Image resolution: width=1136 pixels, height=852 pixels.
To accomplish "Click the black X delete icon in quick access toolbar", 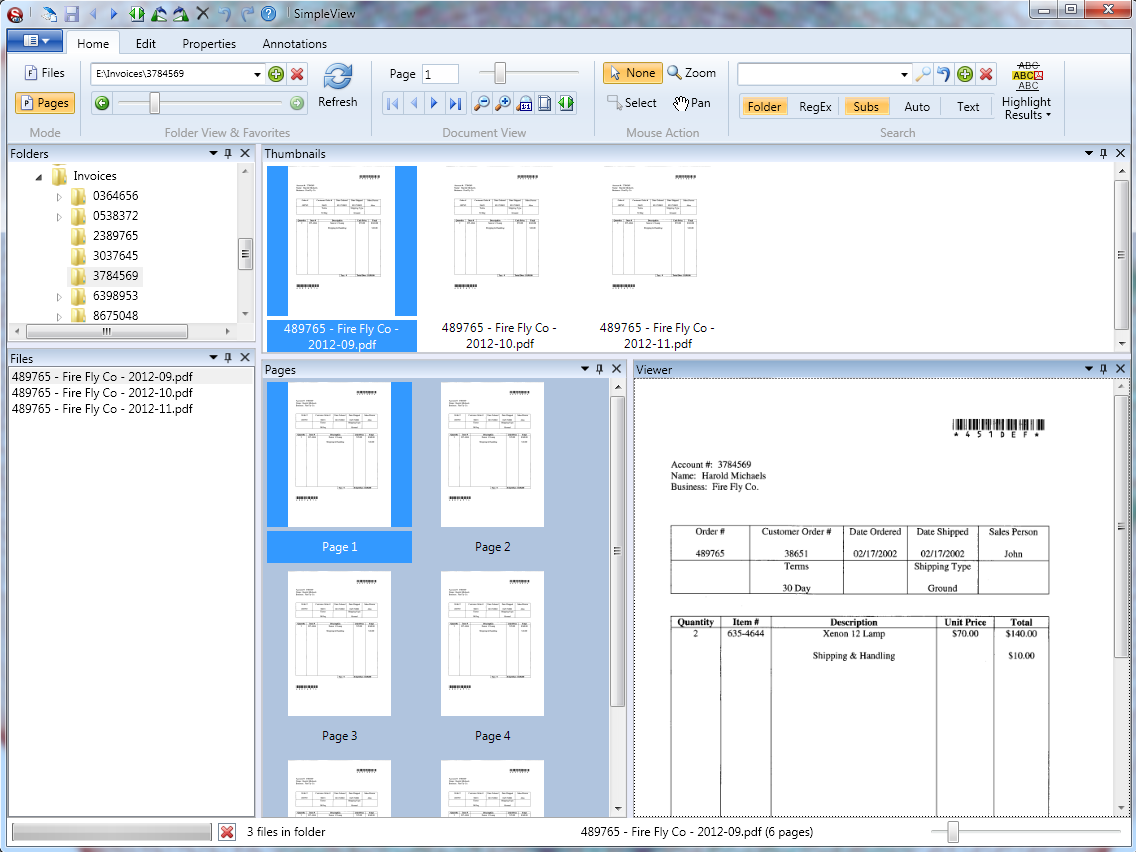I will coord(203,13).
